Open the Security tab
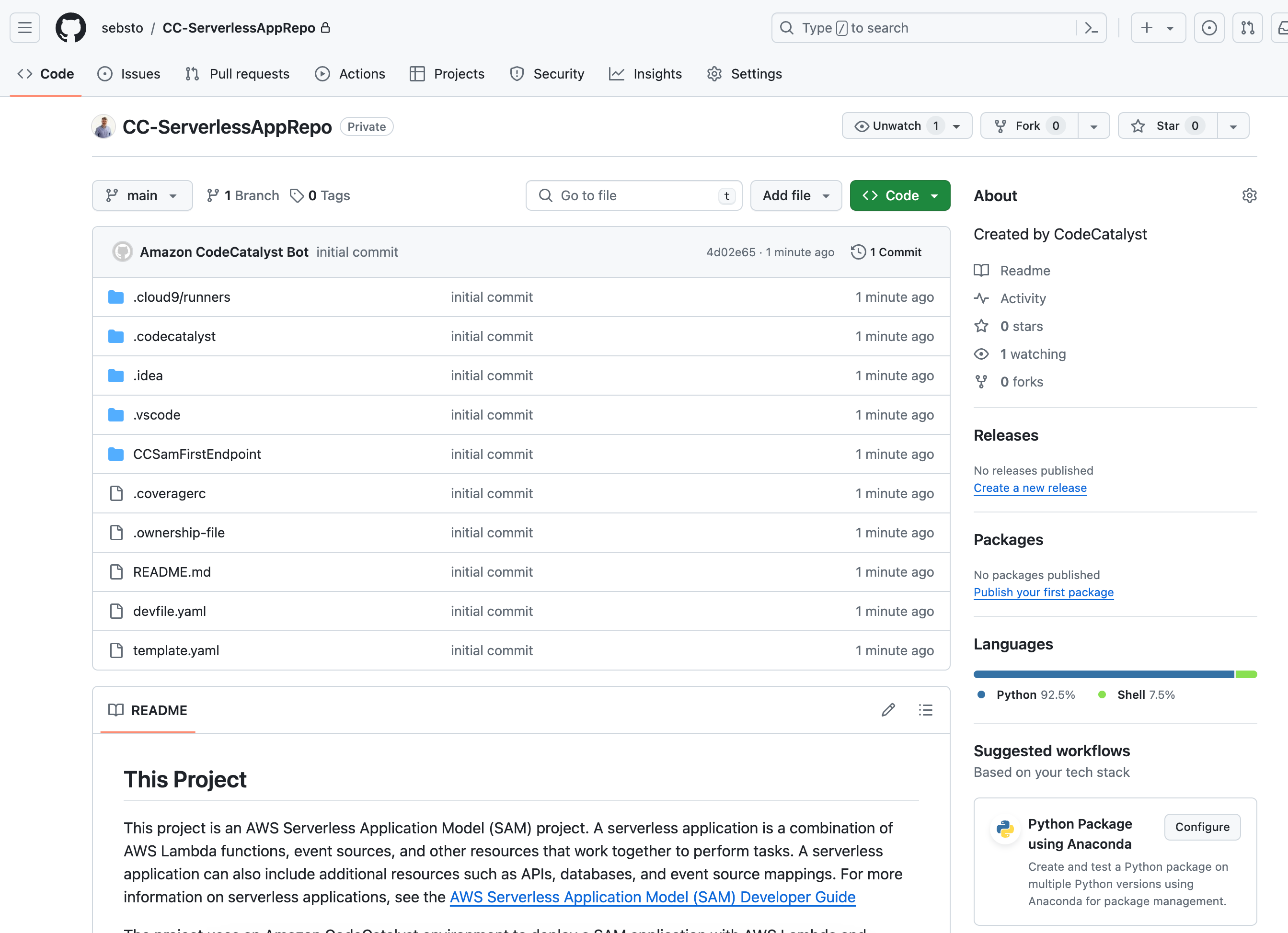 click(546, 74)
